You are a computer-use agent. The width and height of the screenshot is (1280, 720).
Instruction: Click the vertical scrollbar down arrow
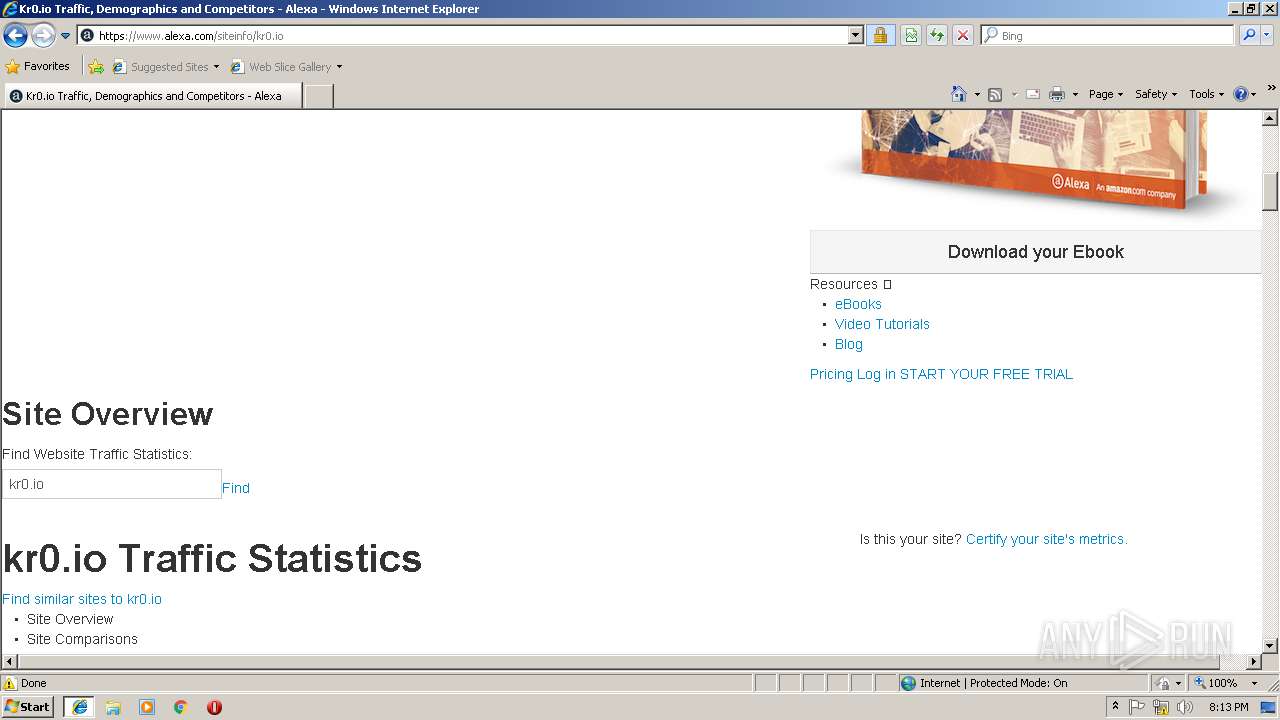tap(1270, 646)
